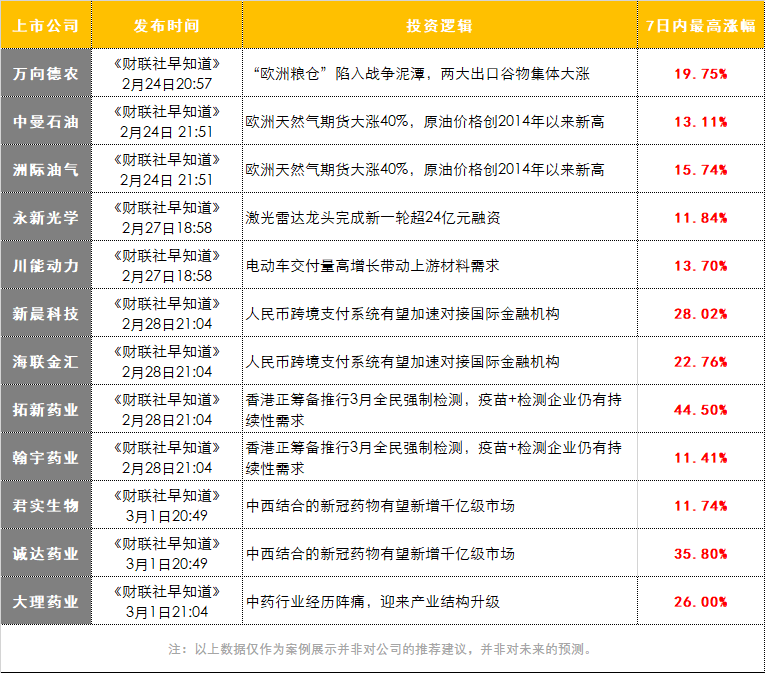Select company cell 翰宇药业

pyautogui.click(x=46, y=457)
